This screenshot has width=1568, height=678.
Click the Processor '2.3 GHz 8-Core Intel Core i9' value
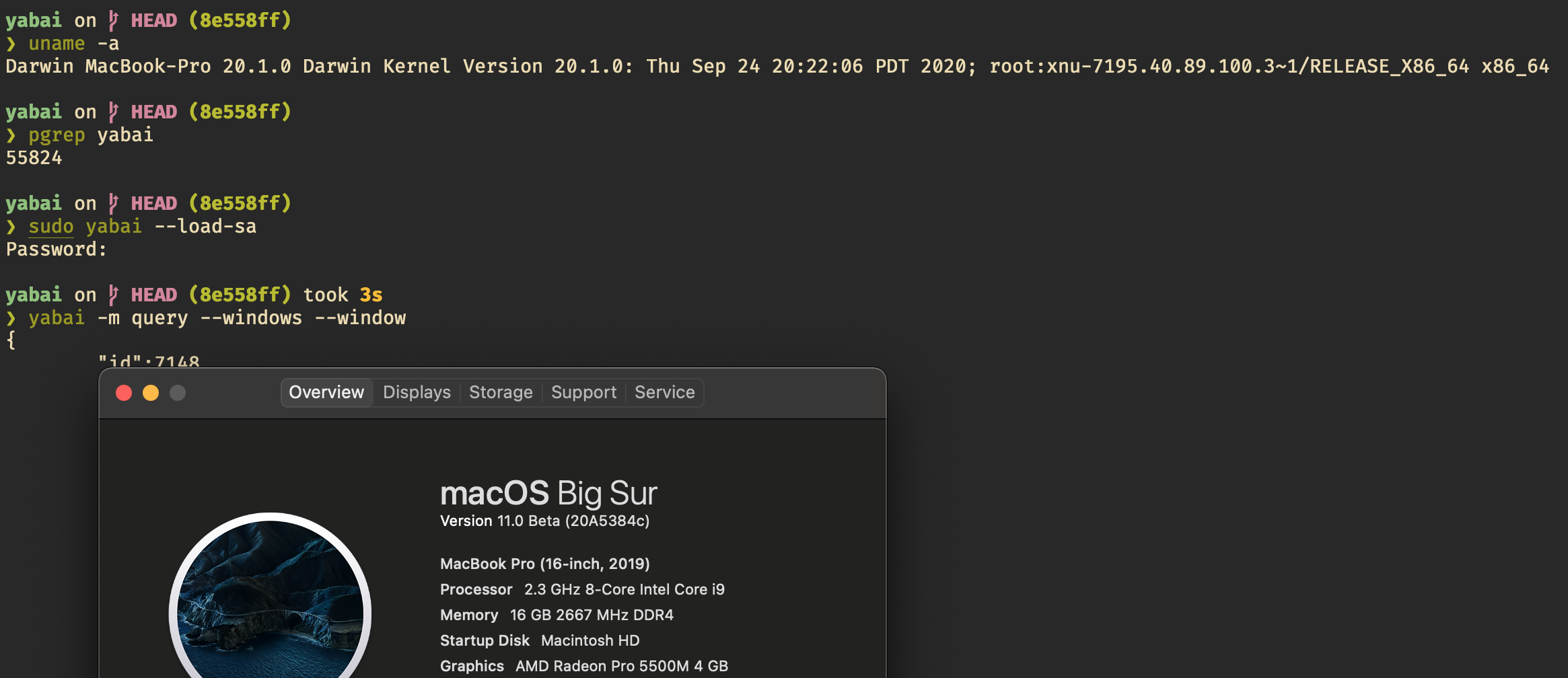click(x=624, y=589)
